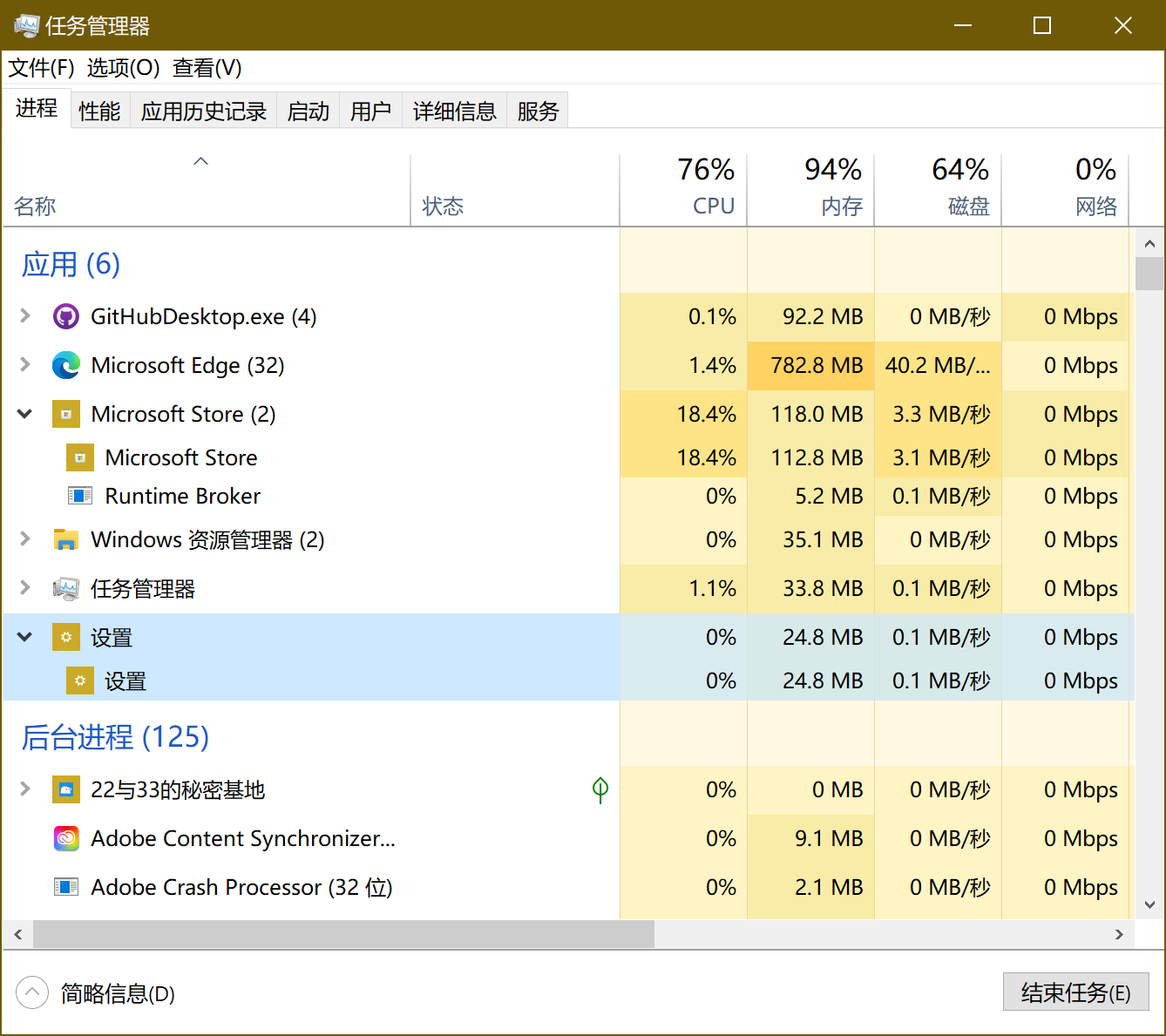Collapse the 设置 process group
This screenshot has width=1166, height=1036.
coord(25,637)
